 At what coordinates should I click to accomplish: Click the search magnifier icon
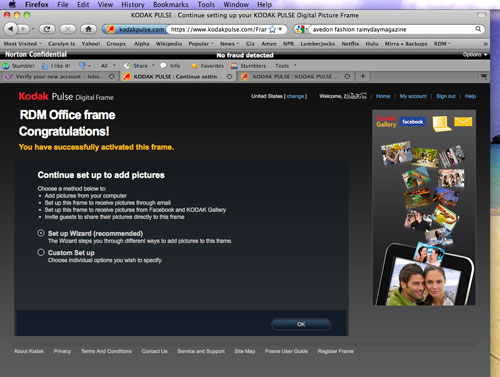[478, 29]
